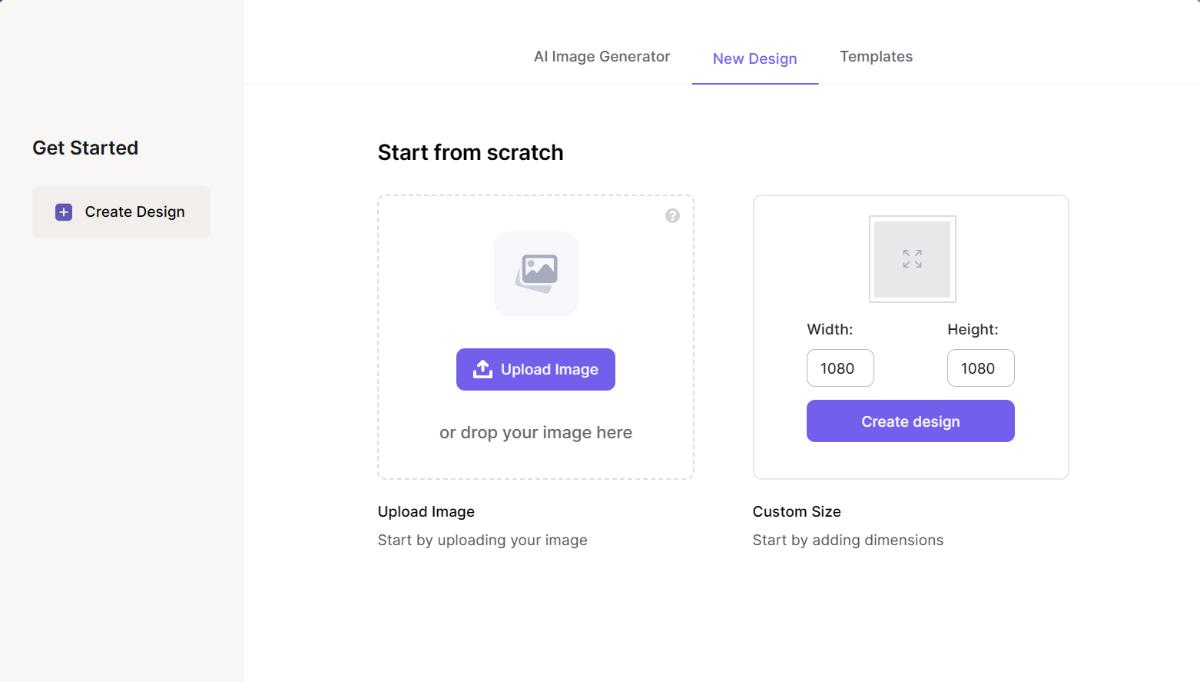Focus the Width input field
This screenshot has height=682, width=1200.
(840, 368)
